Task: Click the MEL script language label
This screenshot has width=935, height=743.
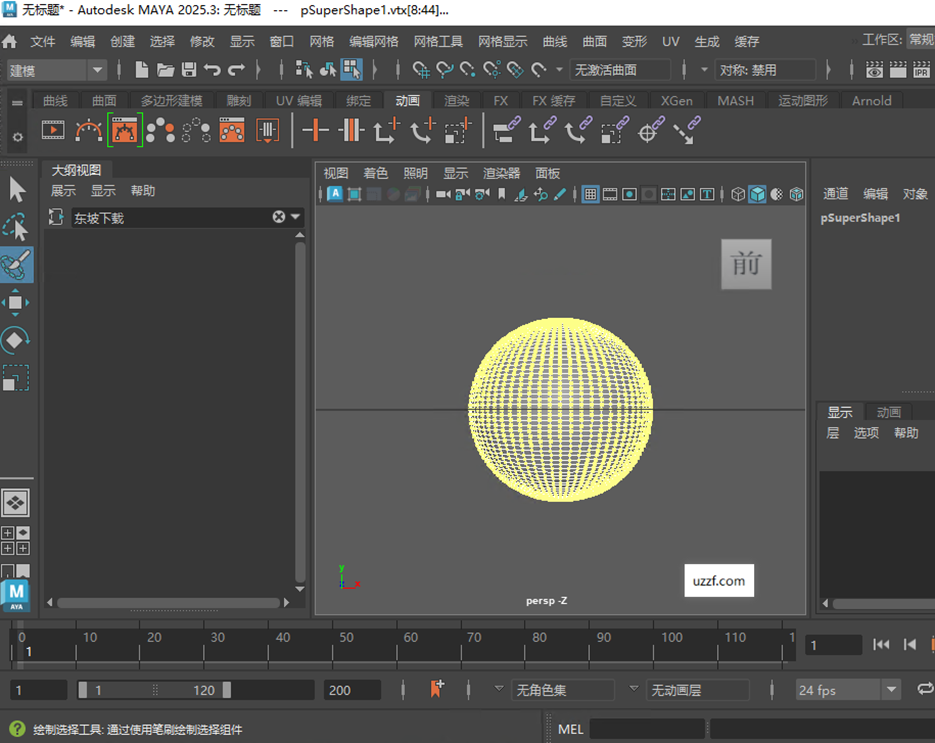Action: pos(570,729)
